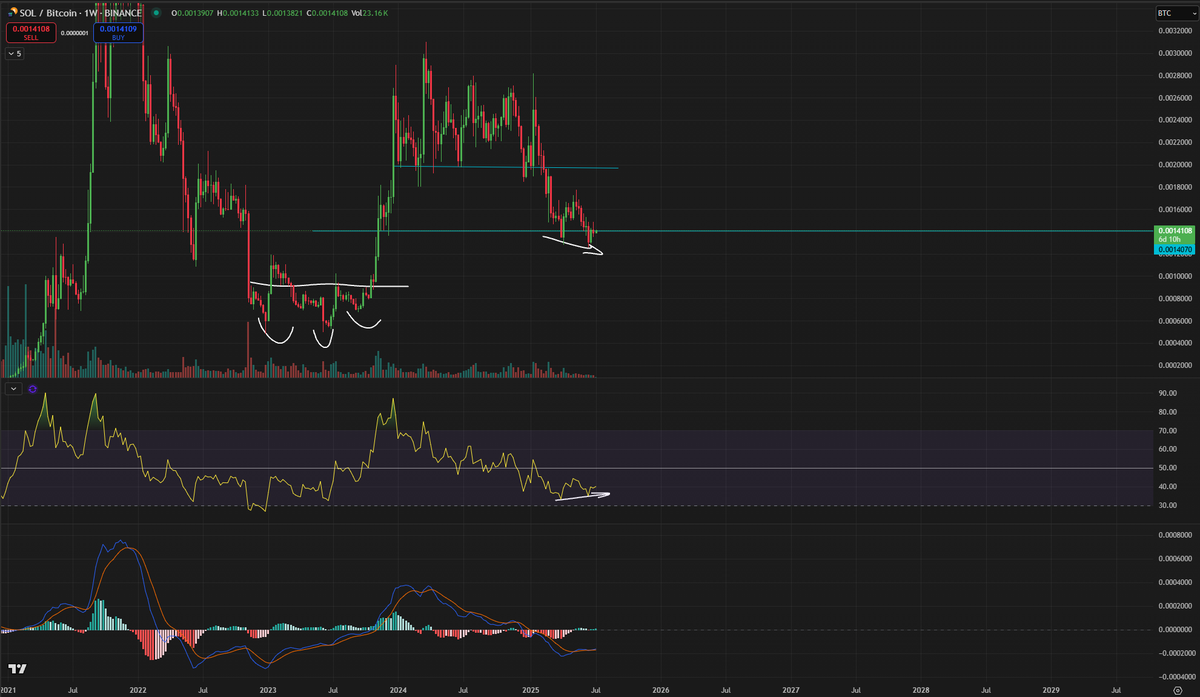This screenshot has width=1200, height=697.
Task: Click the 2025 label on the time axis
Action: tap(531, 690)
